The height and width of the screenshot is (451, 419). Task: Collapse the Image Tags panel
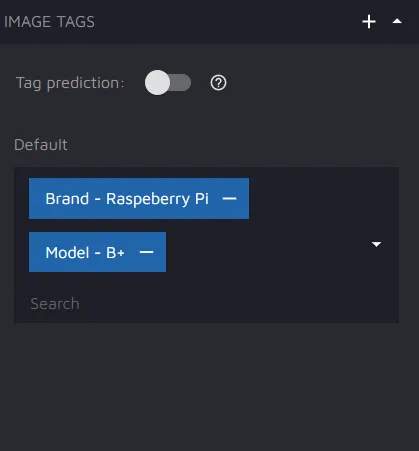point(397,21)
